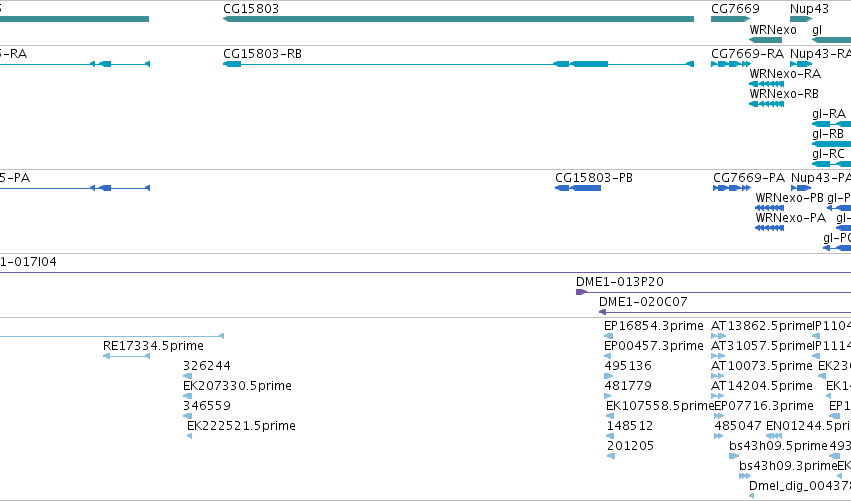Select the CG7669 gene label
This screenshot has height=501, width=851.
tap(735, 9)
